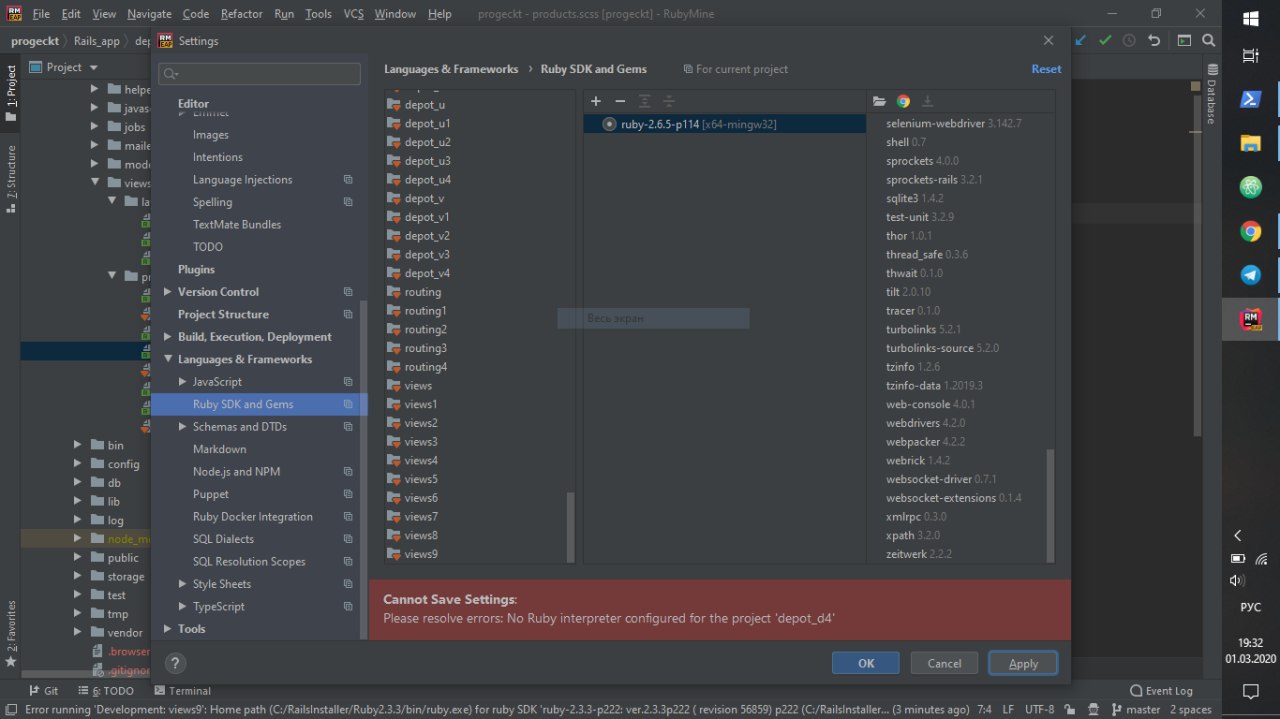The width and height of the screenshot is (1280, 719).
Task: Click the VCS rollback arrow icon
Action: [1155, 41]
